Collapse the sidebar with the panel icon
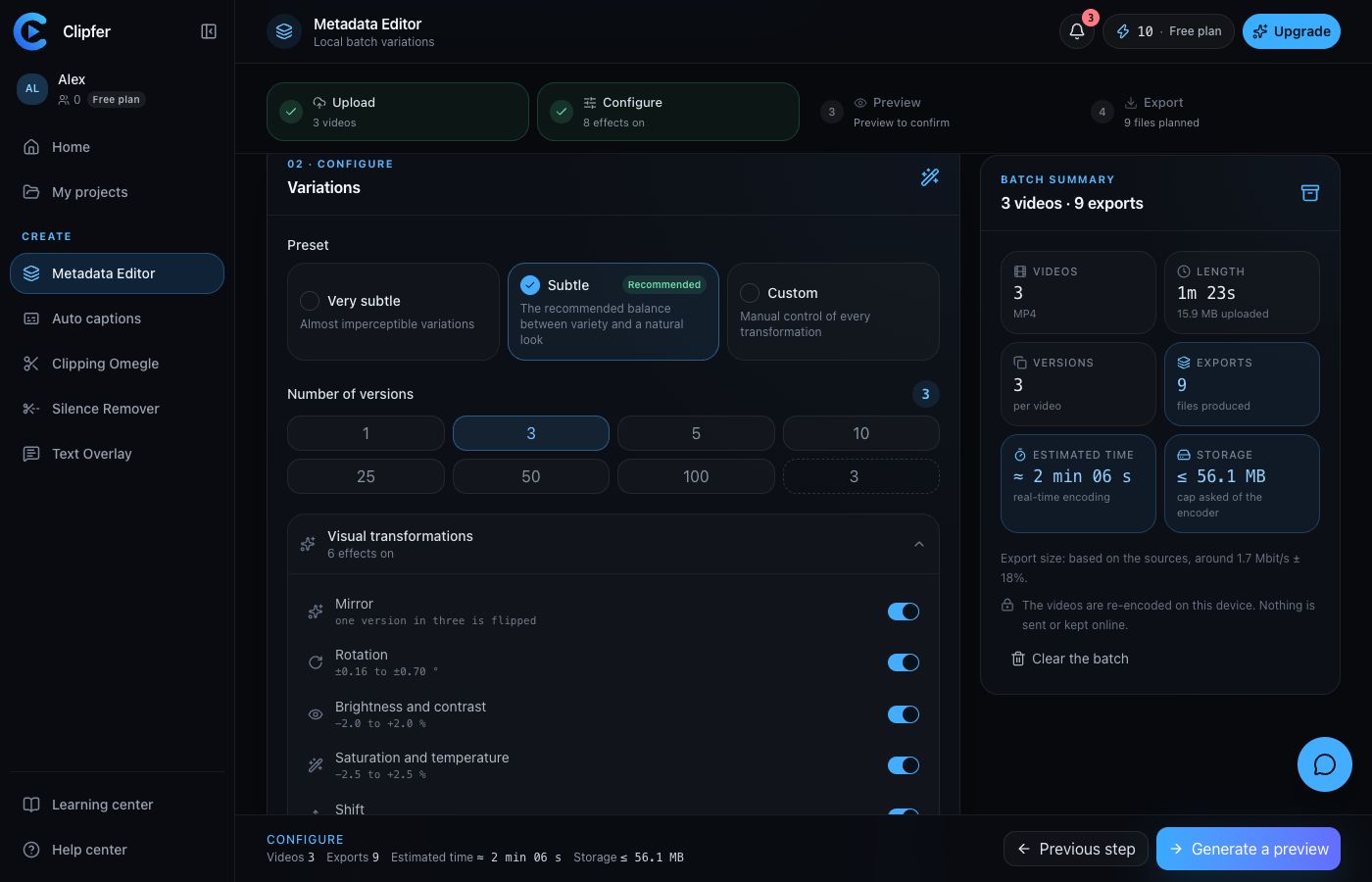This screenshot has height=882, width=1372. point(209,31)
